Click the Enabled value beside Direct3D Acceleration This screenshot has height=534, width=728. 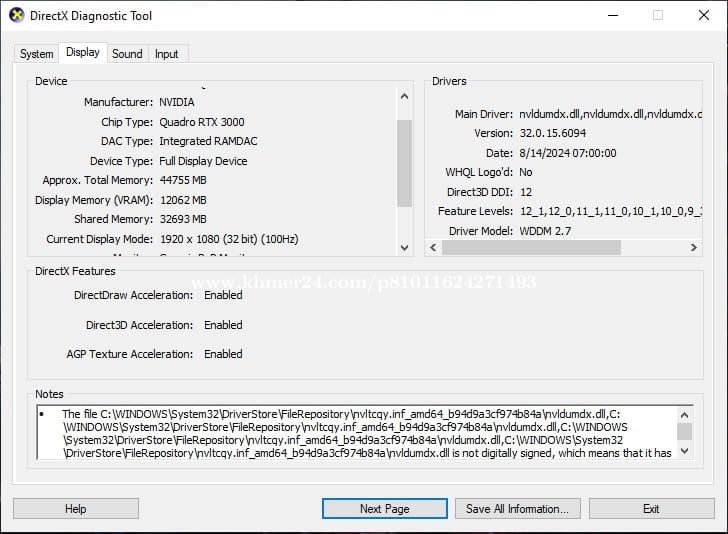pos(223,325)
